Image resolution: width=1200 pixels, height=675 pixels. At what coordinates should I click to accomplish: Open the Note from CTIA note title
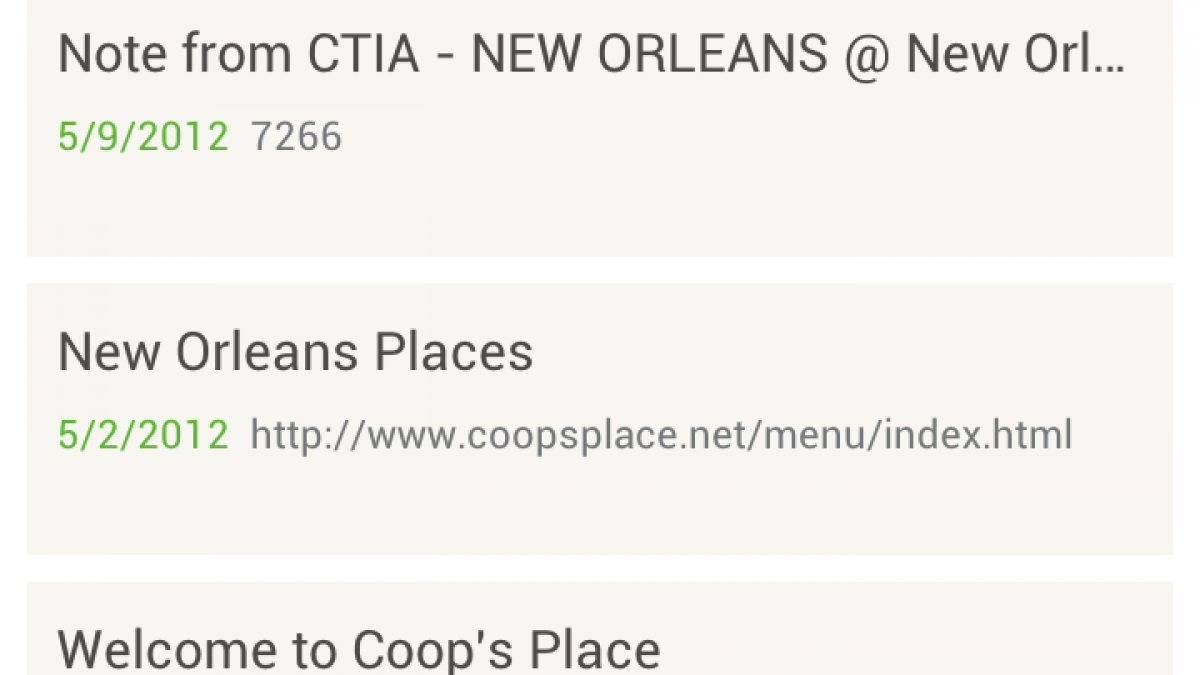pos(590,55)
